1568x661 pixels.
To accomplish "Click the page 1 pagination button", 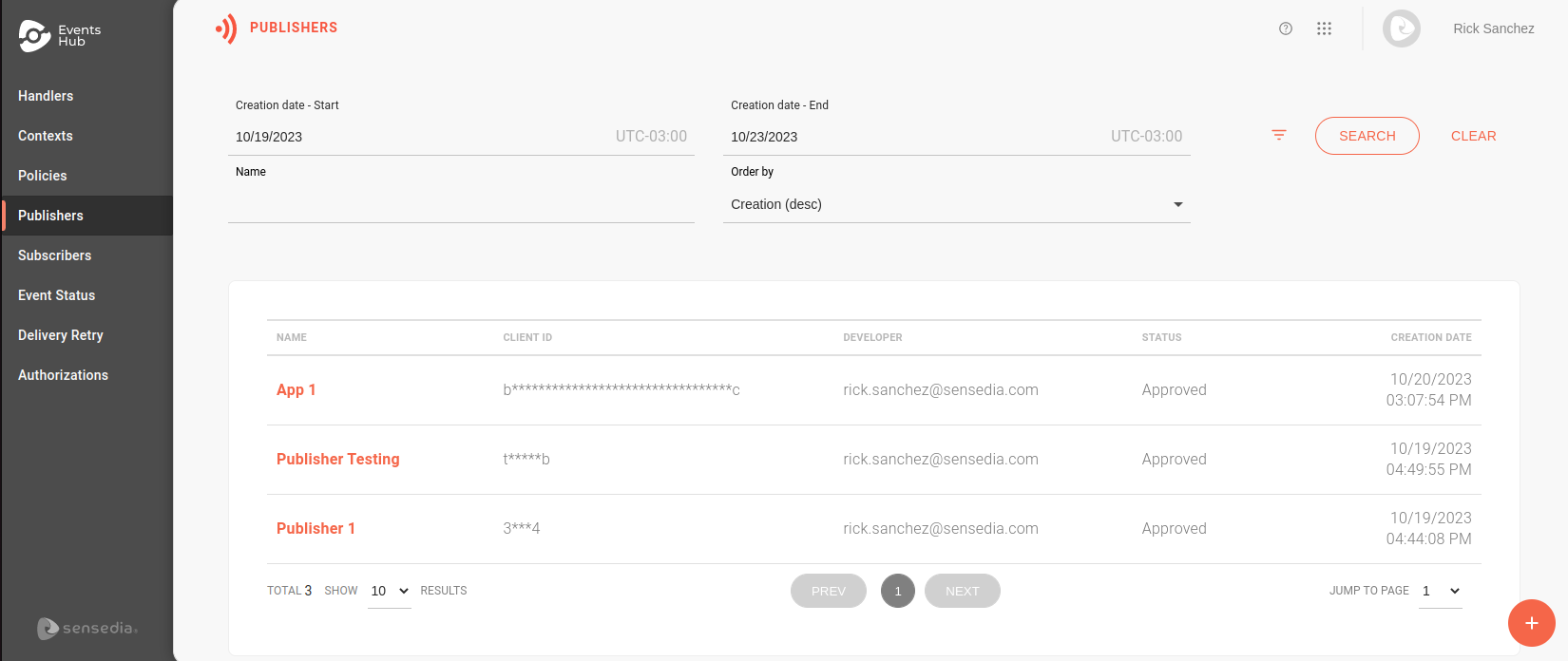I will pos(897,591).
